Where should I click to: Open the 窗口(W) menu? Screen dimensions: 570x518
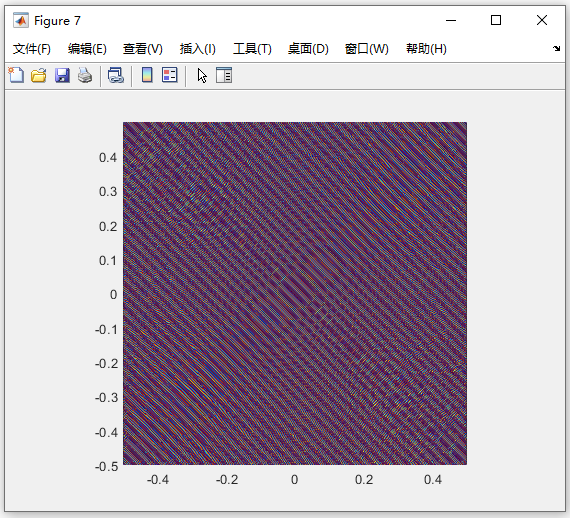click(x=366, y=49)
